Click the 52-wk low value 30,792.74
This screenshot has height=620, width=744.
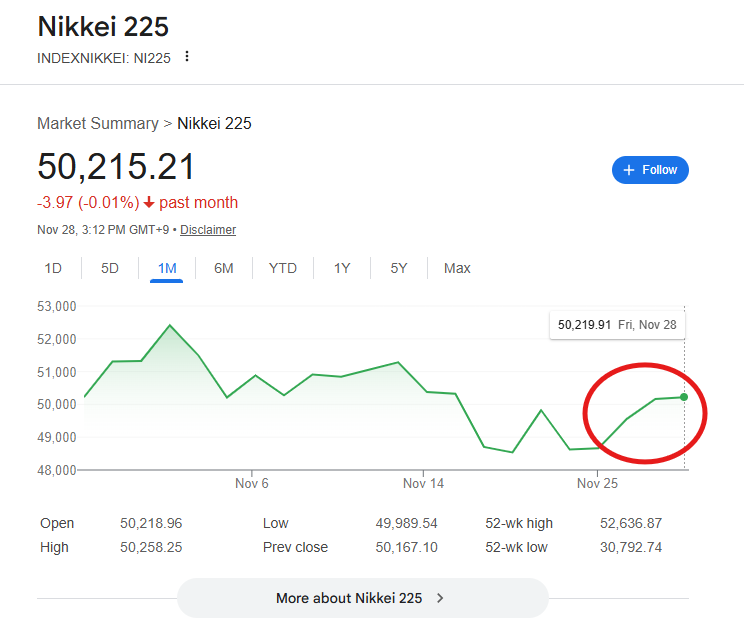pos(631,547)
